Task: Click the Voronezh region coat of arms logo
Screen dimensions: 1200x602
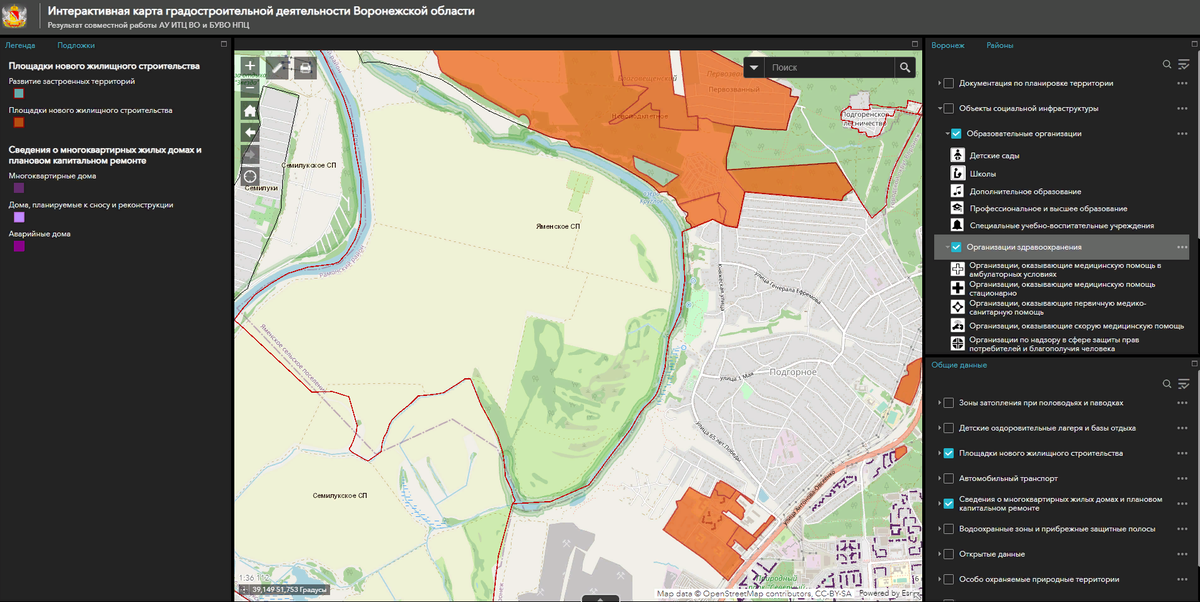Action: (x=16, y=16)
